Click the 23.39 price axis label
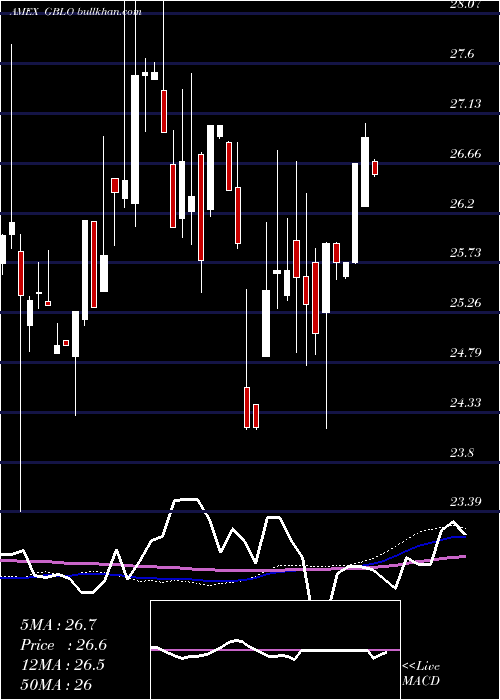 pos(466,502)
